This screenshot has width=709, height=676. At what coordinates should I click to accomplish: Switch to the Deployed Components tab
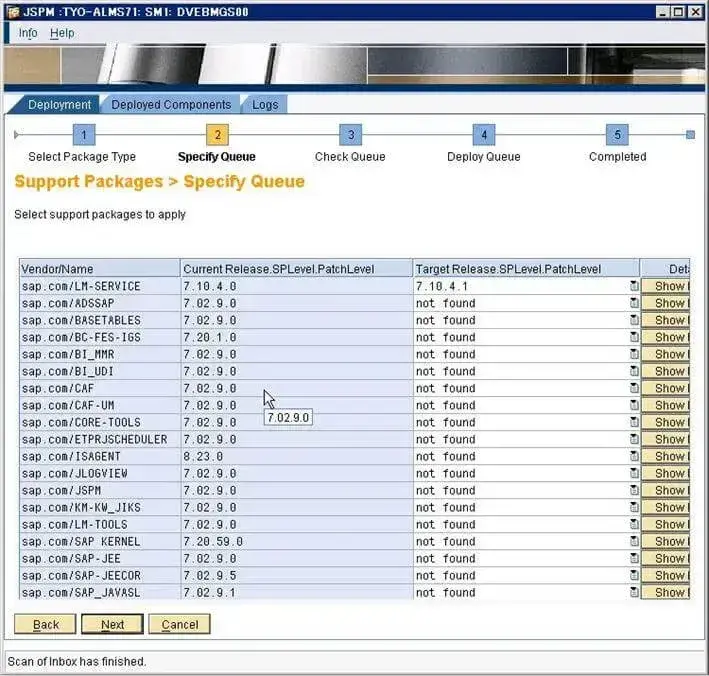pos(171,104)
